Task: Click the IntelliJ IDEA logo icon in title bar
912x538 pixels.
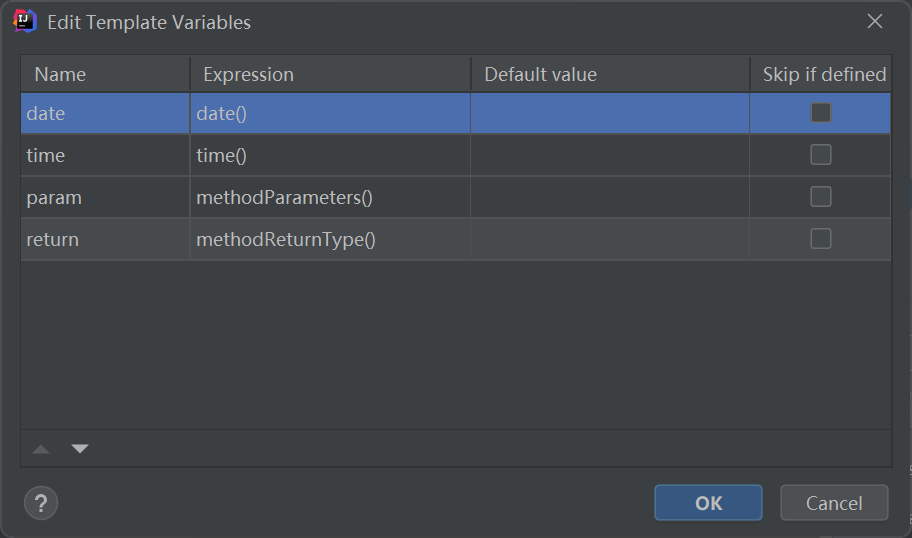Action: pyautogui.click(x=24, y=22)
